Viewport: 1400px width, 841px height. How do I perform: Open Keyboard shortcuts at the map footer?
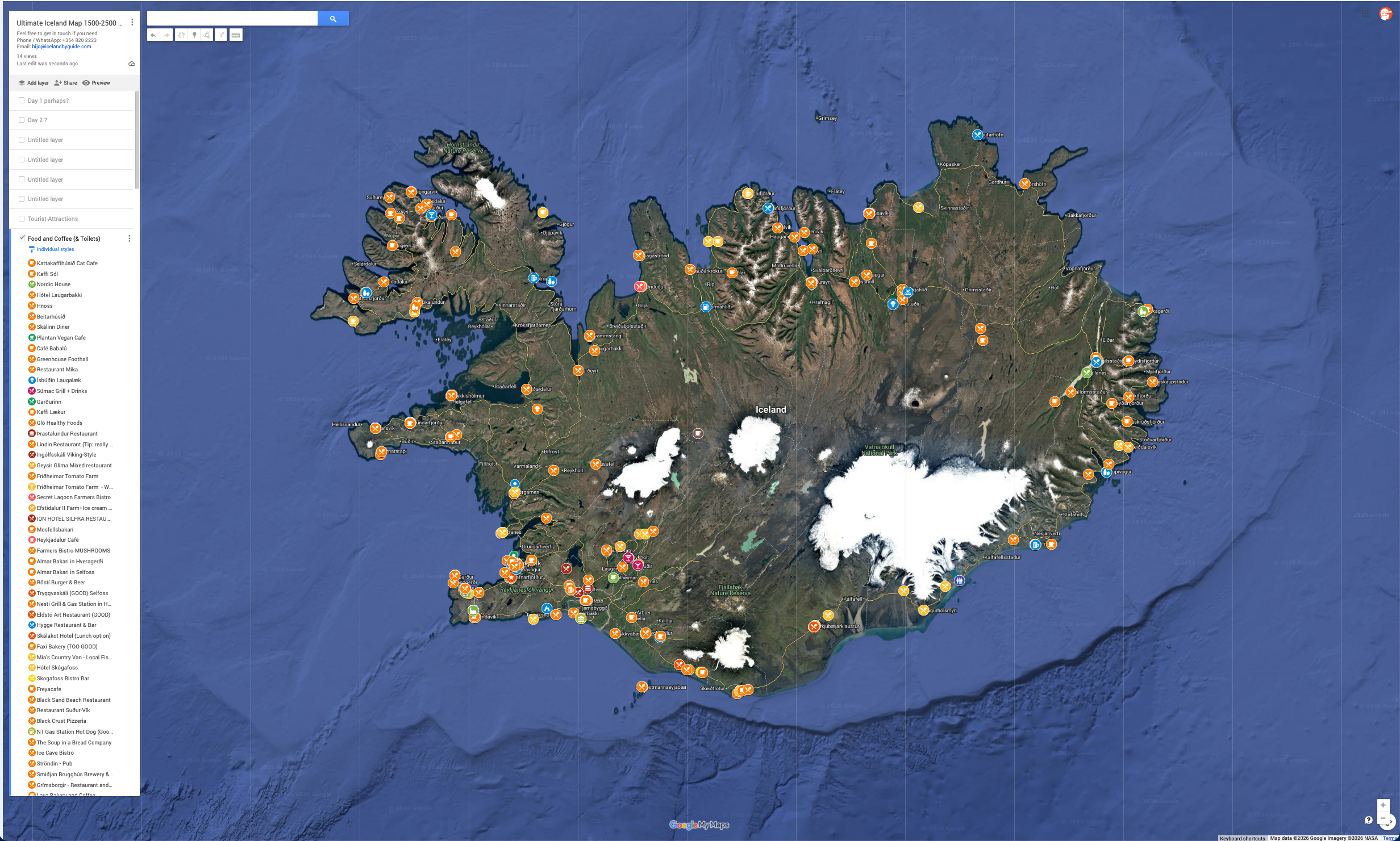(1242, 838)
